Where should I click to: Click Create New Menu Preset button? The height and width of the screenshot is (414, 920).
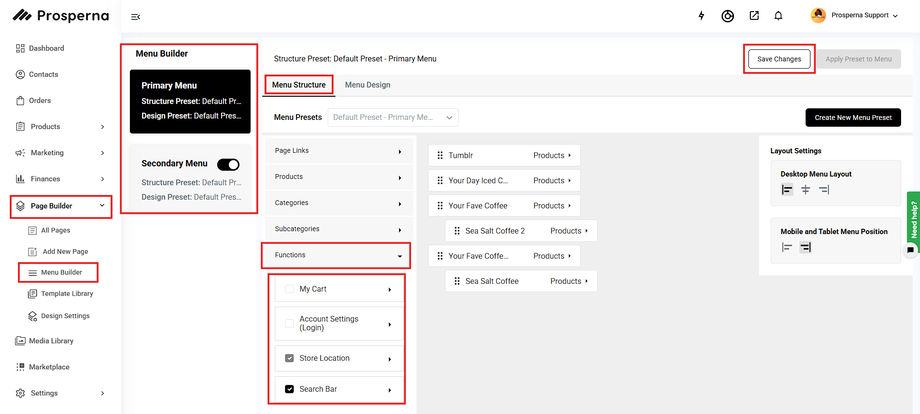pos(852,117)
